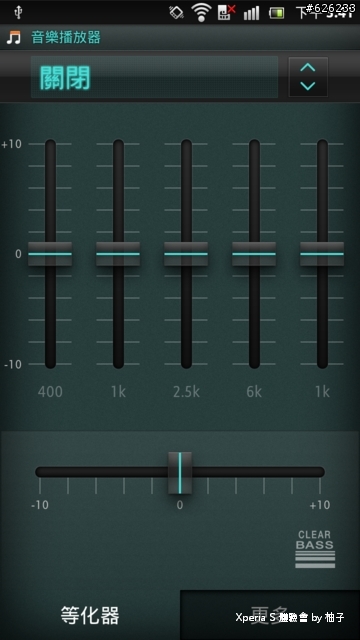Click the 400 frequency label
This screenshot has width=360, height=640.
(50, 392)
